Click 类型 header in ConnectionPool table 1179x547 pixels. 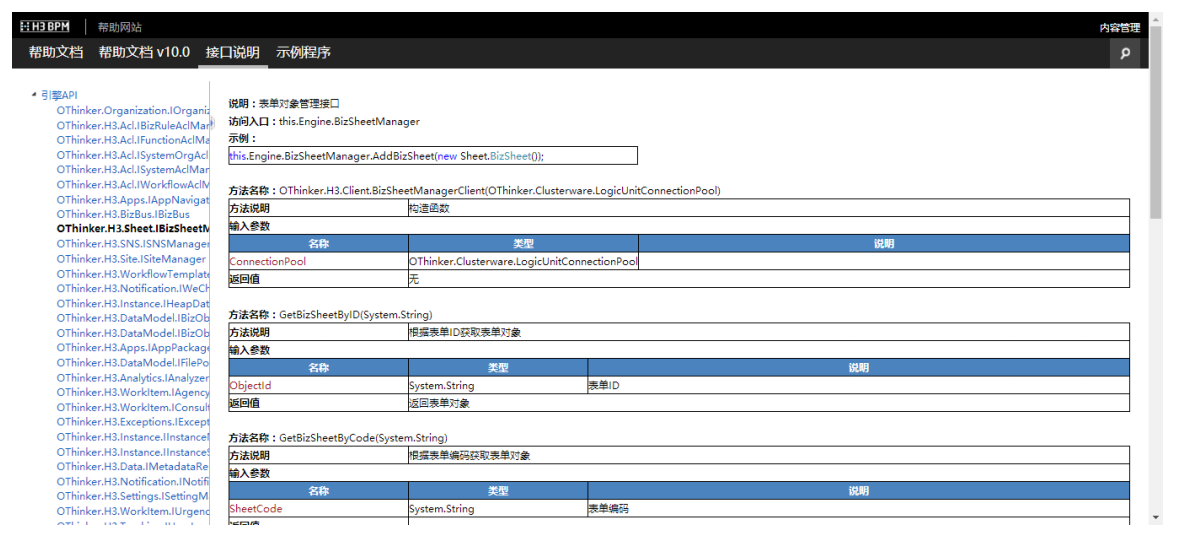[x=523, y=244]
